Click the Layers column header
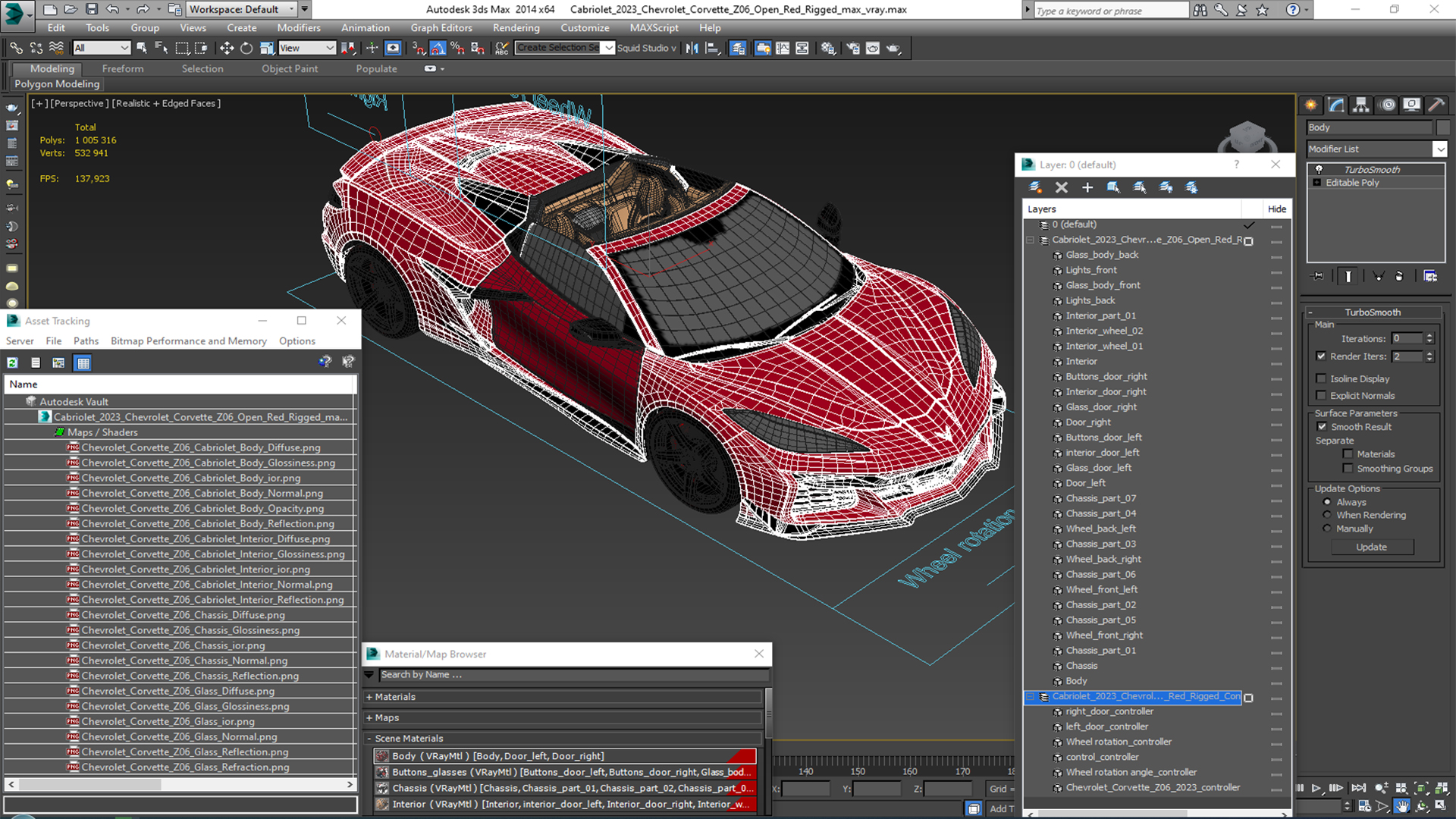This screenshot has height=819, width=1456. click(x=1131, y=209)
